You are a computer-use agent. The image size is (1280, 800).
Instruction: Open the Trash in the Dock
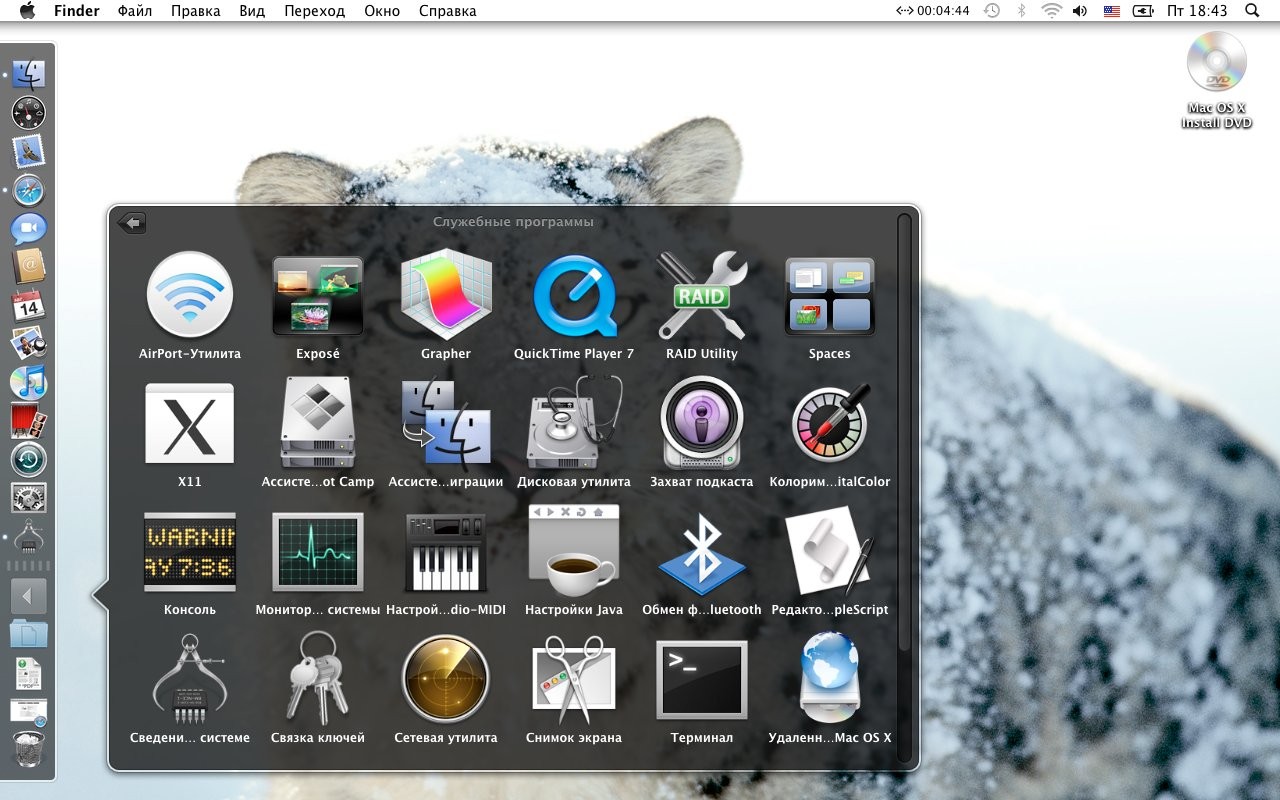pyautogui.click(x=29, y=749)
